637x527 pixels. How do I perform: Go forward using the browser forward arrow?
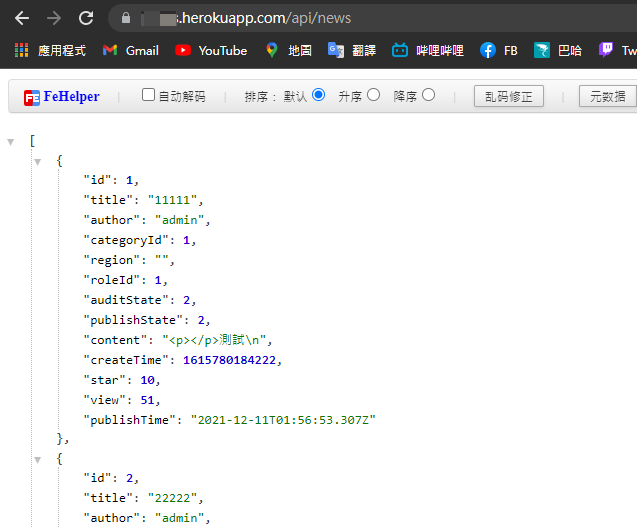(54, 18)
